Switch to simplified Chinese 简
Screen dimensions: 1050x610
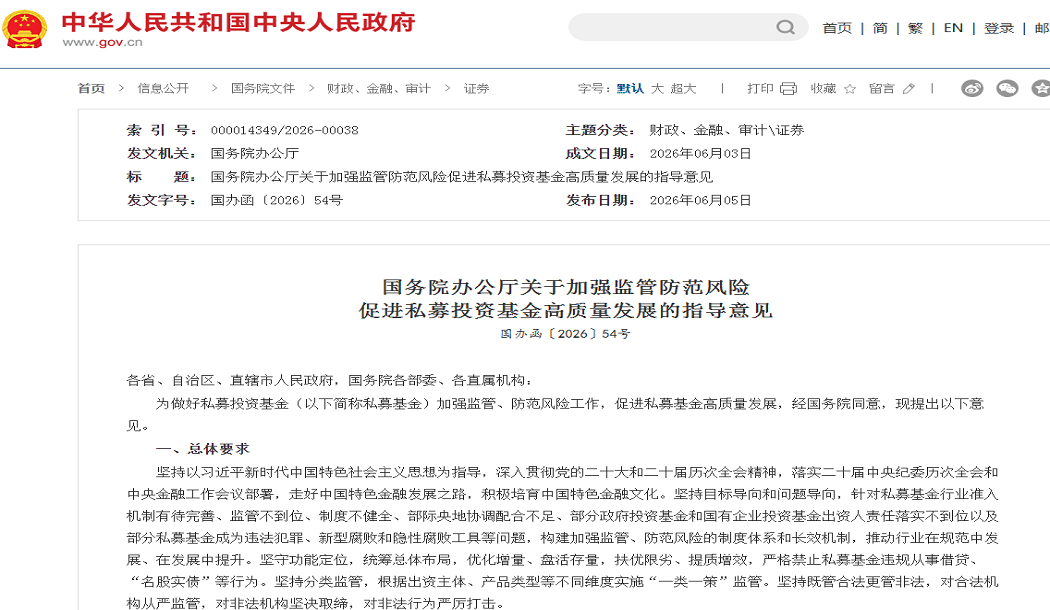click(880, 28)
